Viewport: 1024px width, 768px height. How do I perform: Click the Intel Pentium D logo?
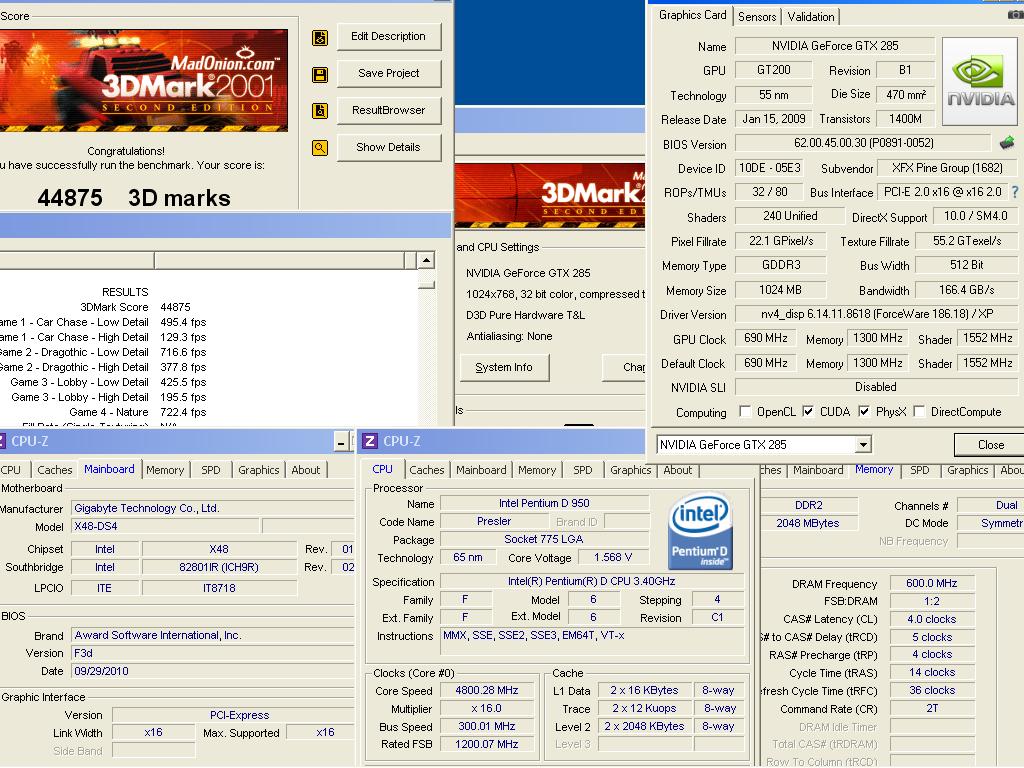point(698,532)
